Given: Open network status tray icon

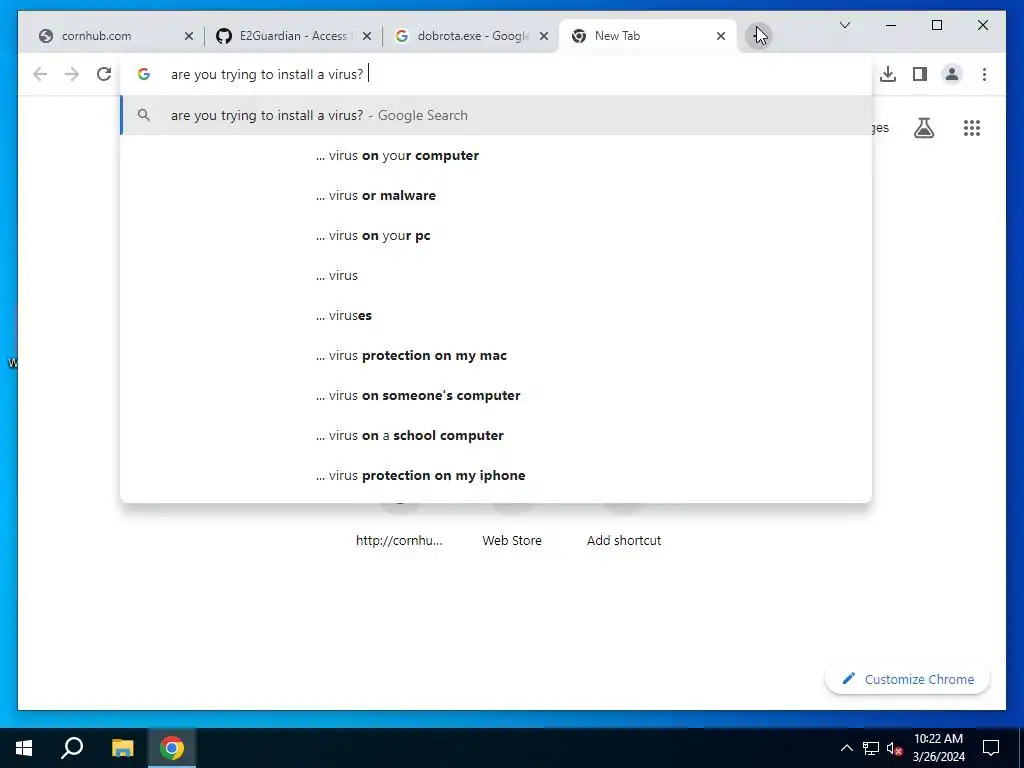Looking at the screenshot, I should tap(871, 748).
